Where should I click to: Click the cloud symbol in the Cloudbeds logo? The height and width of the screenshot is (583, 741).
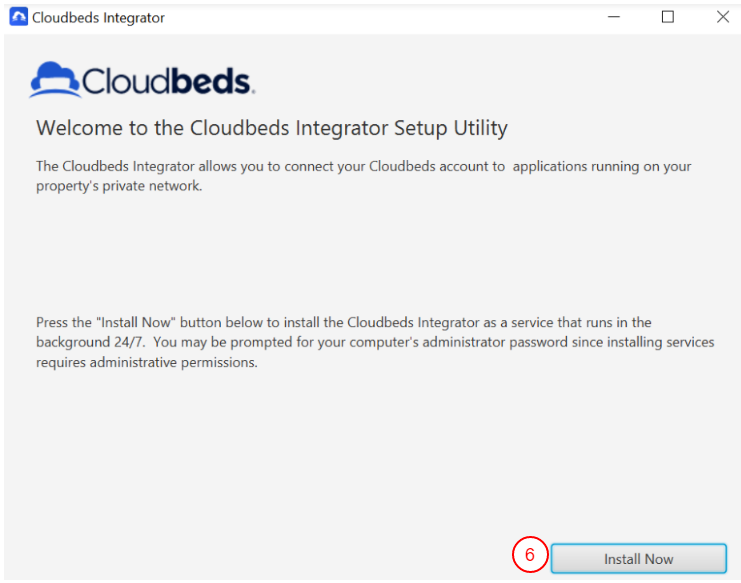54,78
